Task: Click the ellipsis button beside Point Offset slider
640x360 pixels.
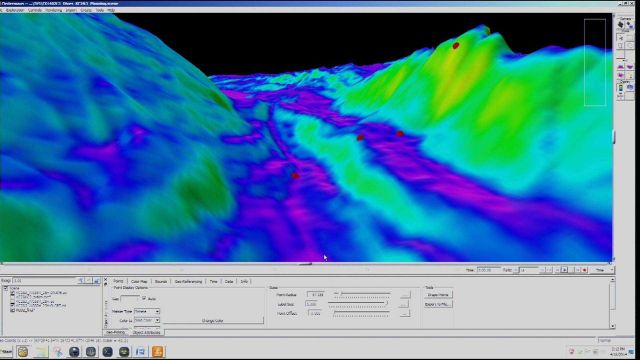Action: coord(405,313)
